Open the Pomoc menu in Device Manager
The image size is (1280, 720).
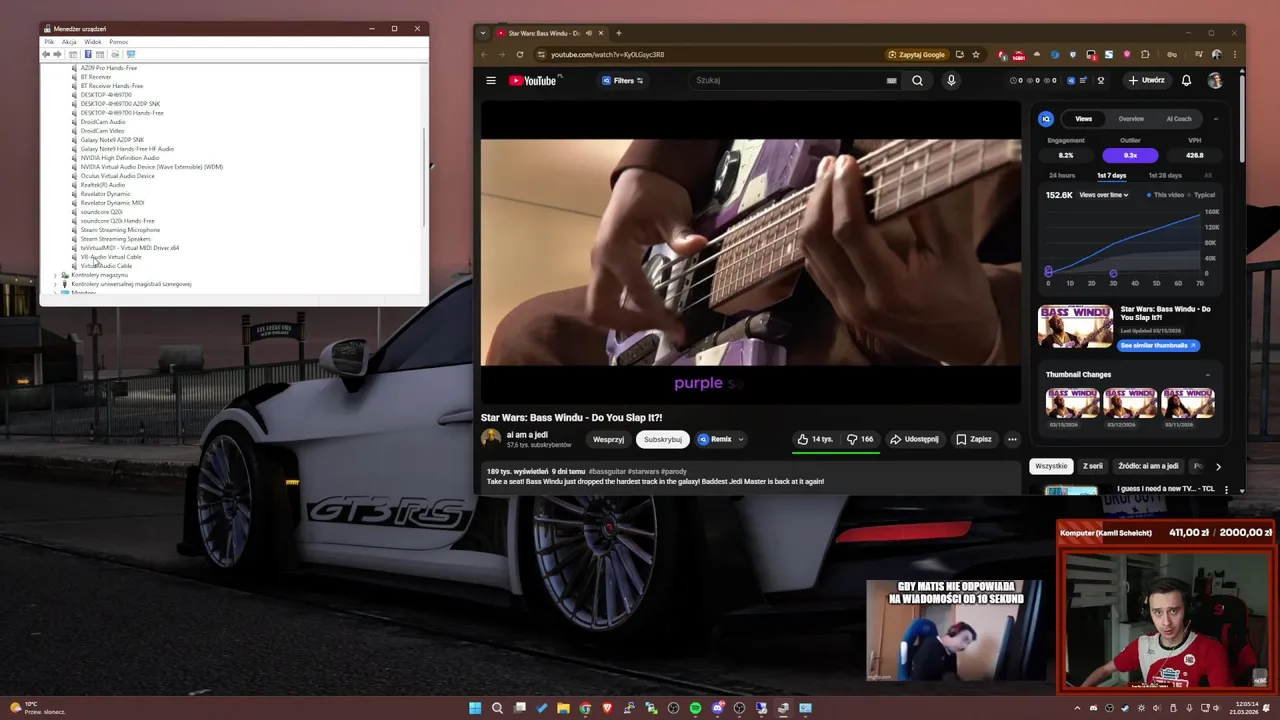119,42
